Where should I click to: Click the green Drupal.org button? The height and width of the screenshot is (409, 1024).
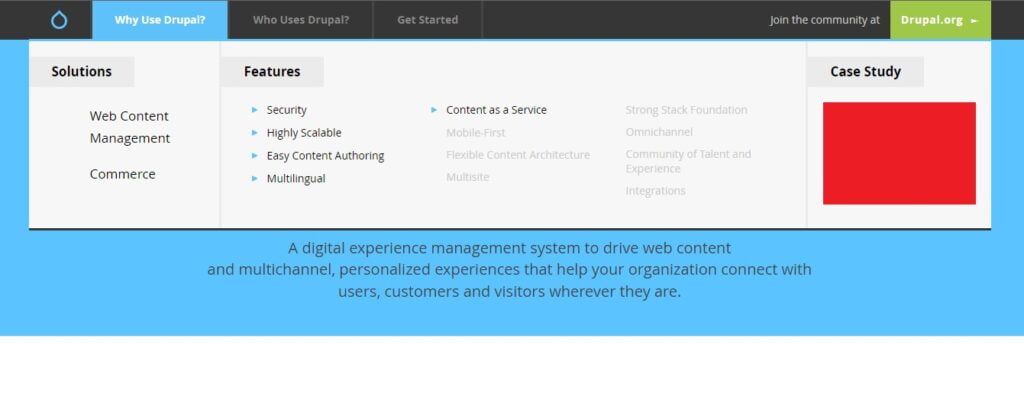940,20
